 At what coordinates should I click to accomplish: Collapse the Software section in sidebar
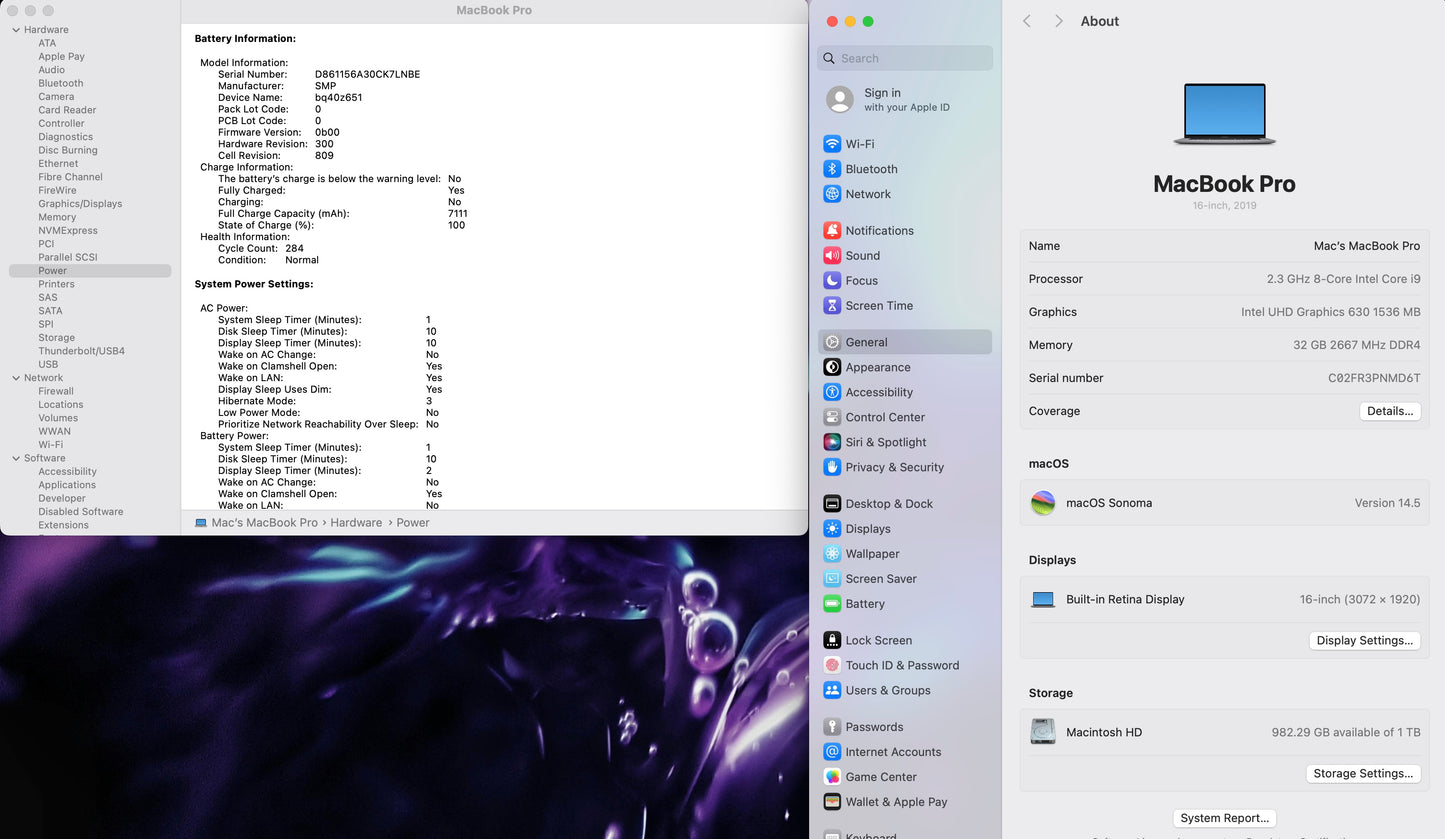(16, 458)
